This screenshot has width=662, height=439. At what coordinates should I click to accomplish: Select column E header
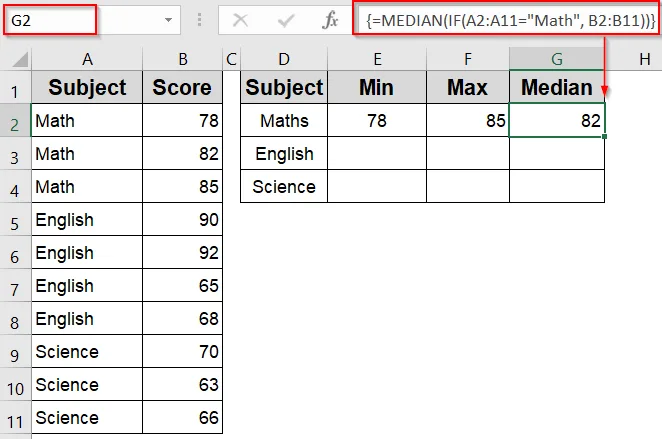click(x=377, y=59)
